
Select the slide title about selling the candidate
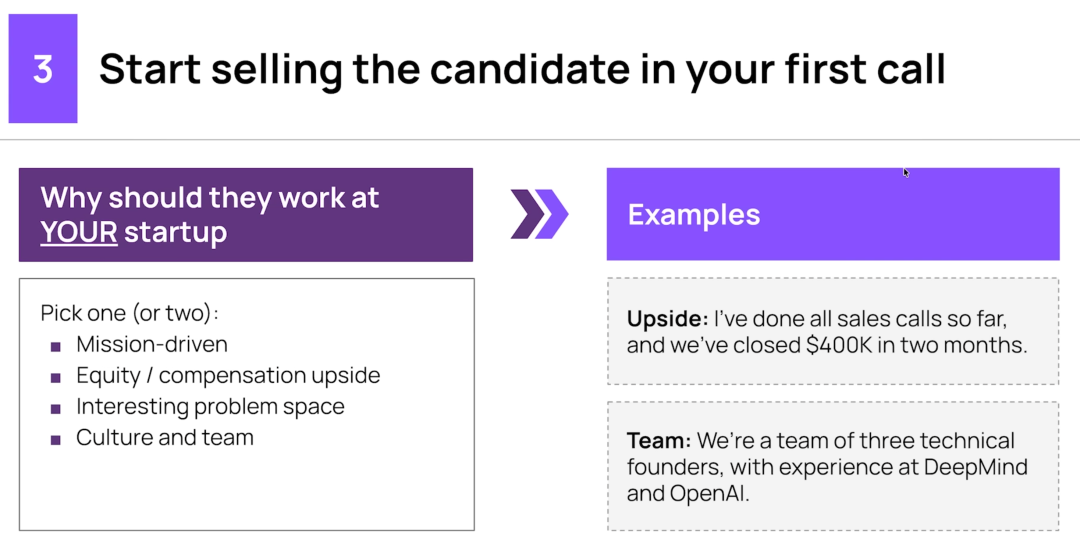point(522,69)
